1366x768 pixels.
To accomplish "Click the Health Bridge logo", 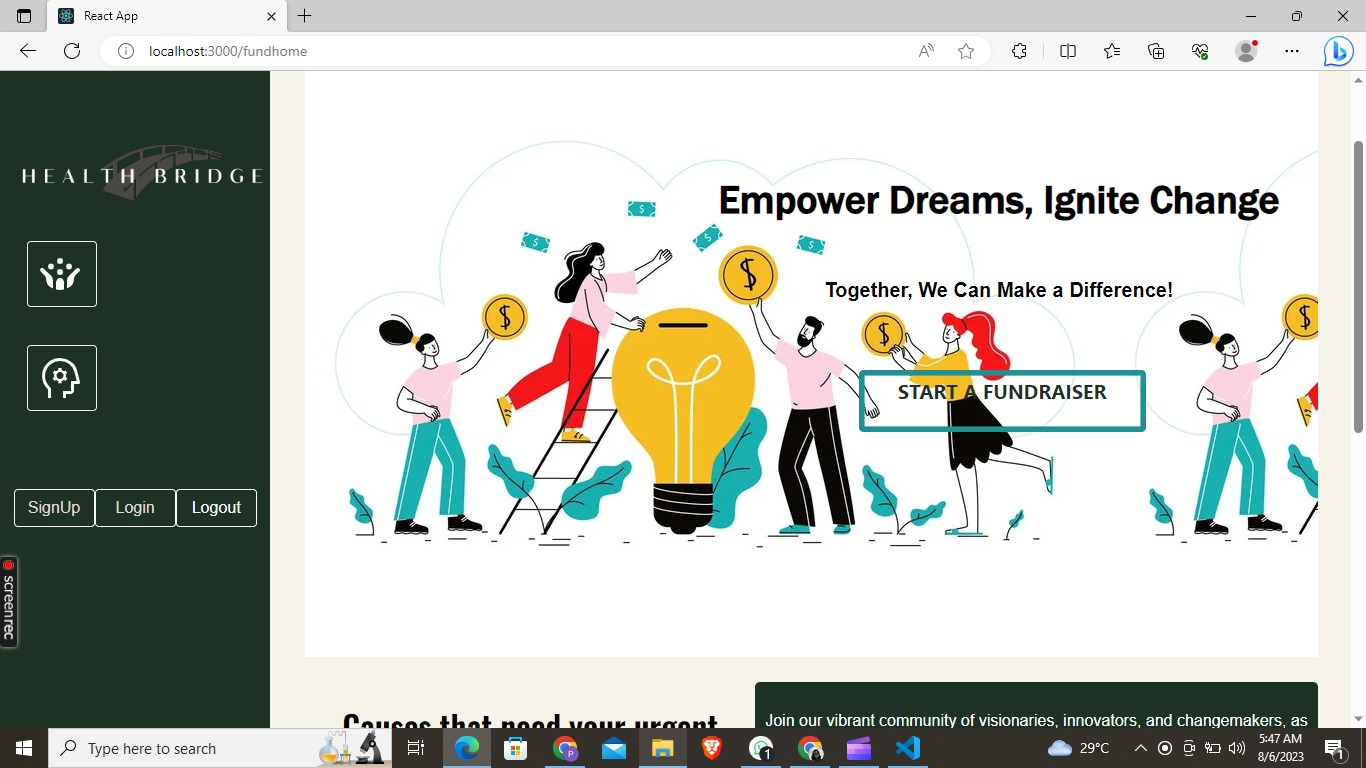I will click(x=142, y=174).
